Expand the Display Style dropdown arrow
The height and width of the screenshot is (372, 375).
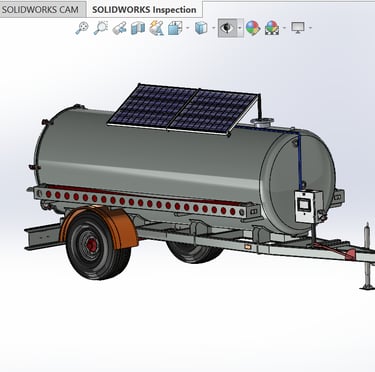pyautogui.click(x=214, y=28)
